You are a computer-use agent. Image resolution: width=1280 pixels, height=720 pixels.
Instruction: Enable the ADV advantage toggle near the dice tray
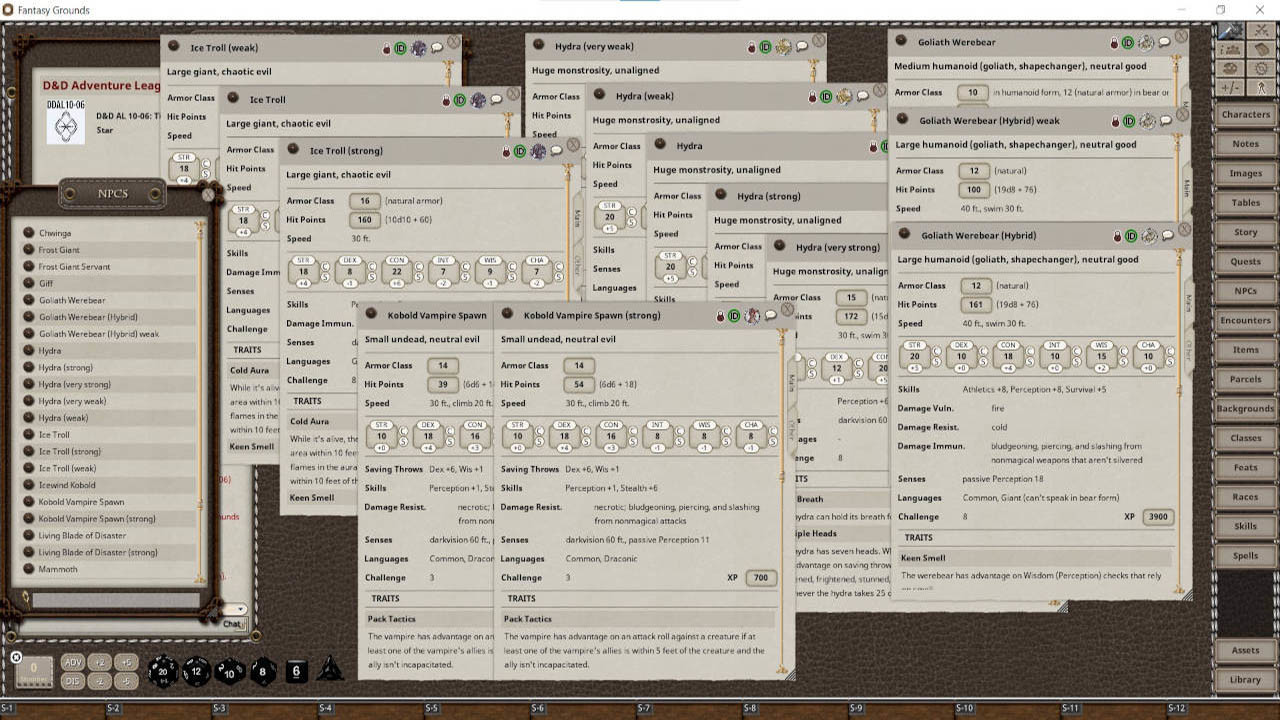[73, 660]
